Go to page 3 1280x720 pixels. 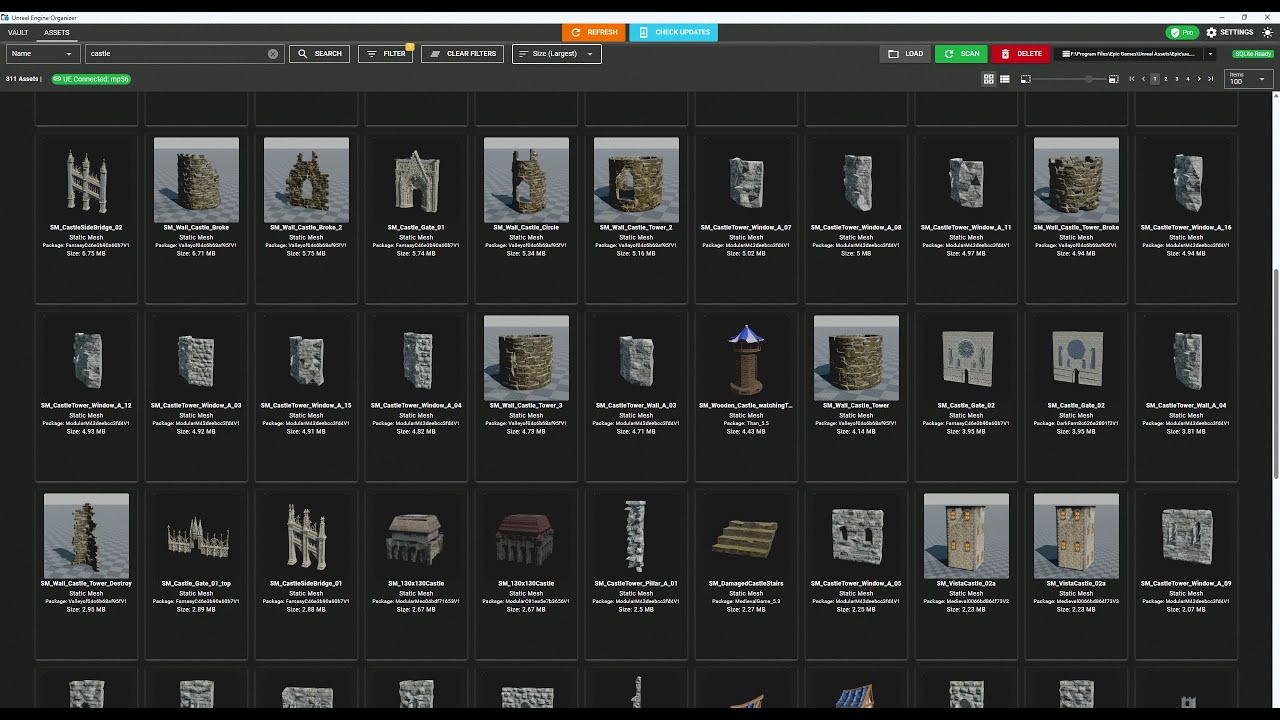point(1177,79)
